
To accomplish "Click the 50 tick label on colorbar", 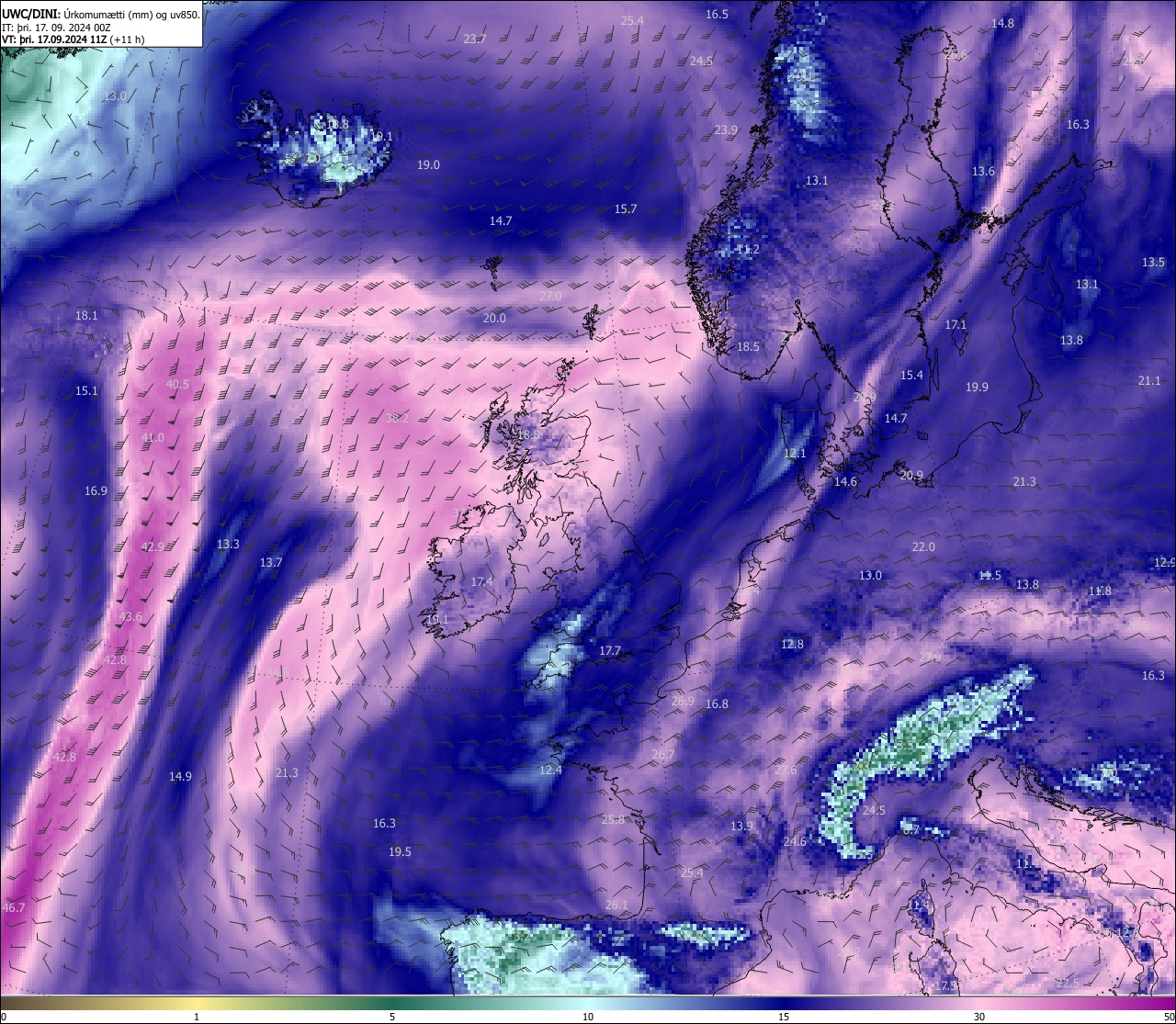I will pyautogui.click(x=1169, y=1016).
